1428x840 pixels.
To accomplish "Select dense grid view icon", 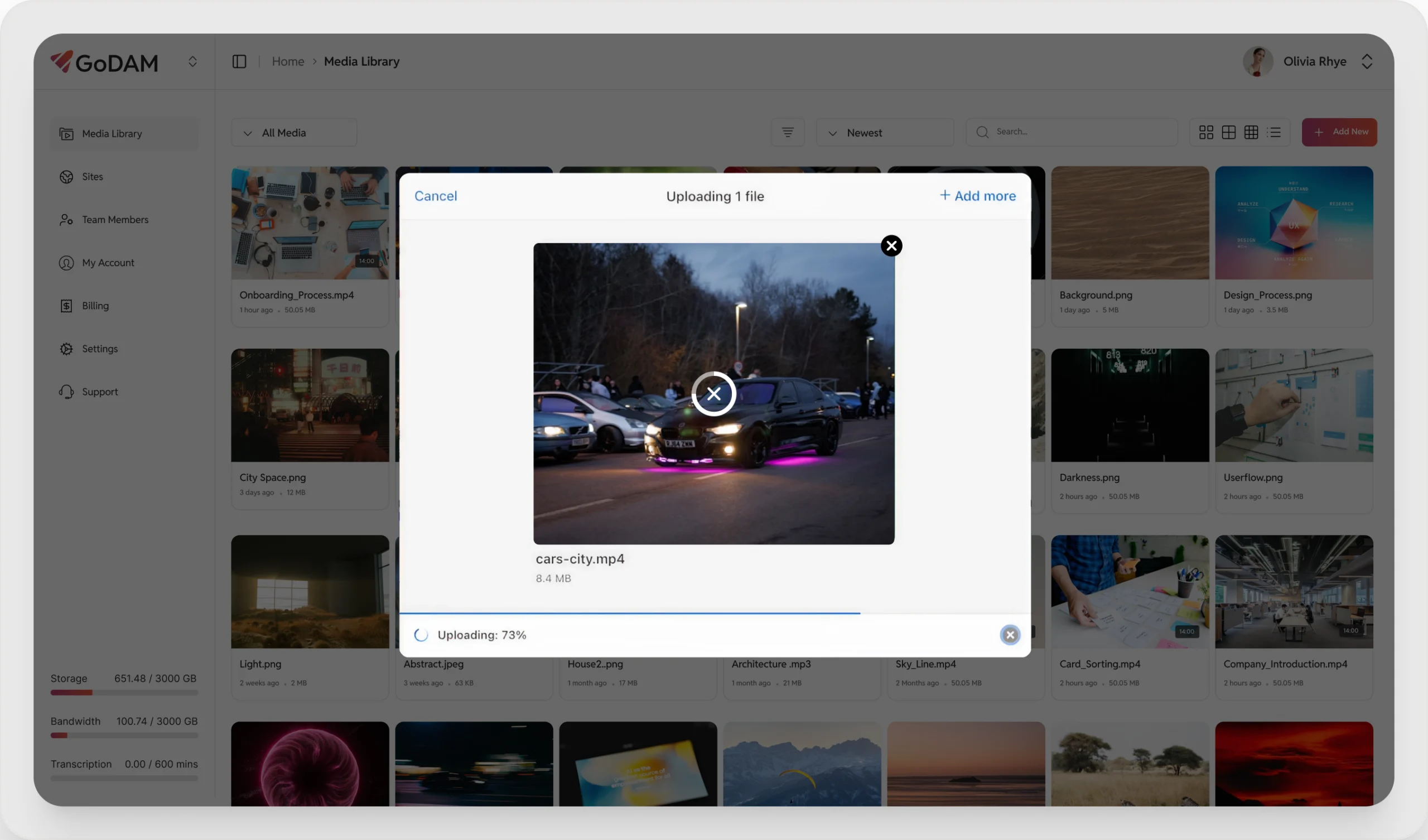I will pyautogui.click(x=1251, y=132).
